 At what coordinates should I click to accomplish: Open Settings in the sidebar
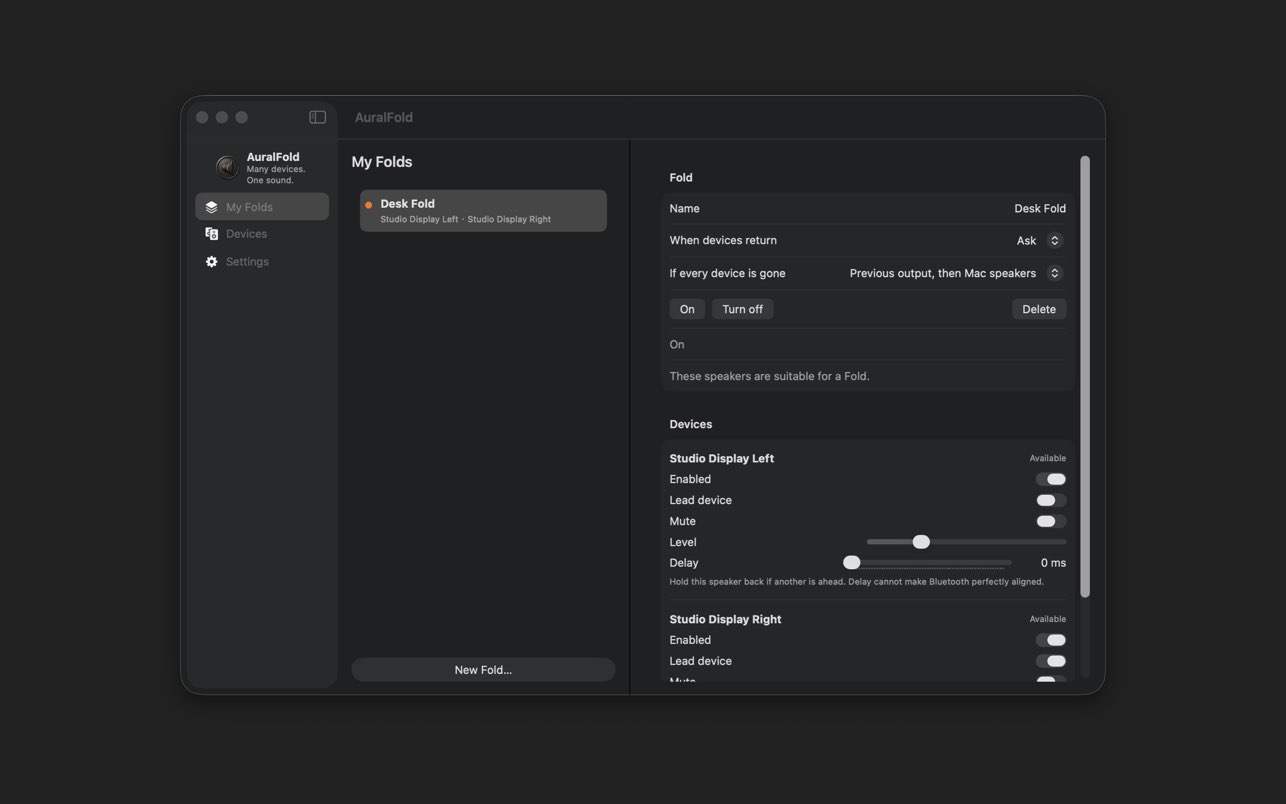[262, 262]
